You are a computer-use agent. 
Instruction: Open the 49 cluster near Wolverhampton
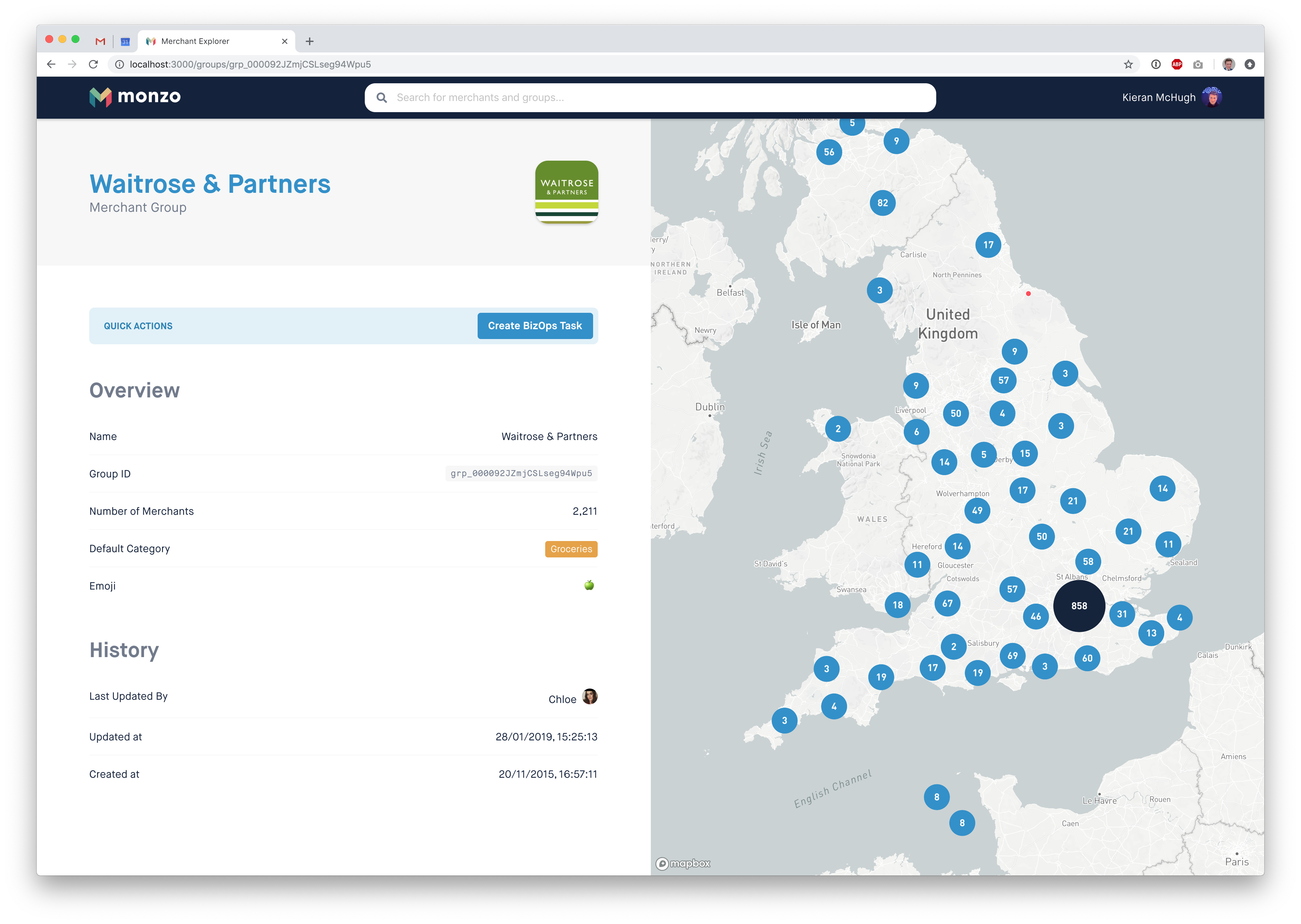(x=977, y=510)
